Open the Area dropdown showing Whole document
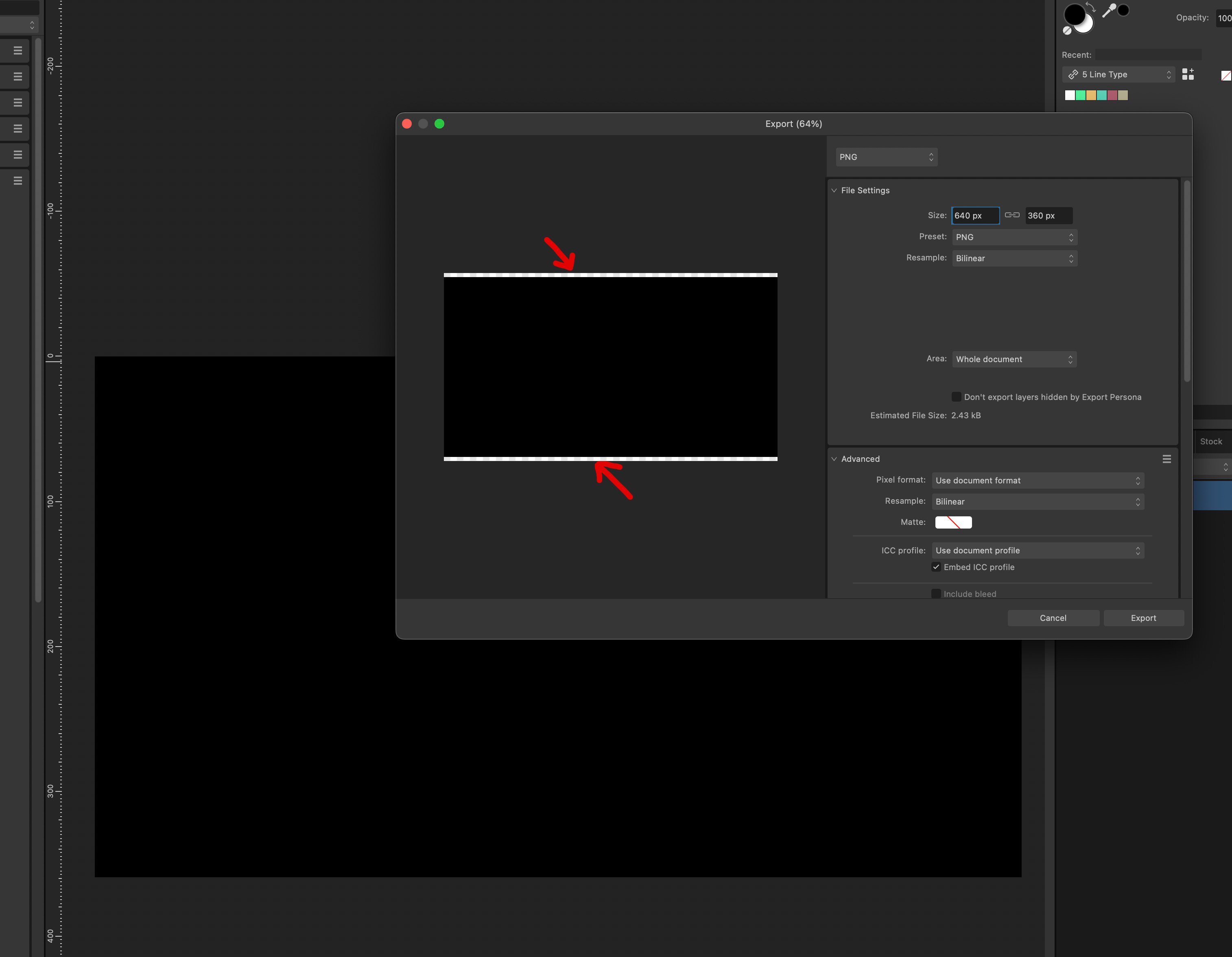This screenshot has width=1232, height=957. [1014, 359]
